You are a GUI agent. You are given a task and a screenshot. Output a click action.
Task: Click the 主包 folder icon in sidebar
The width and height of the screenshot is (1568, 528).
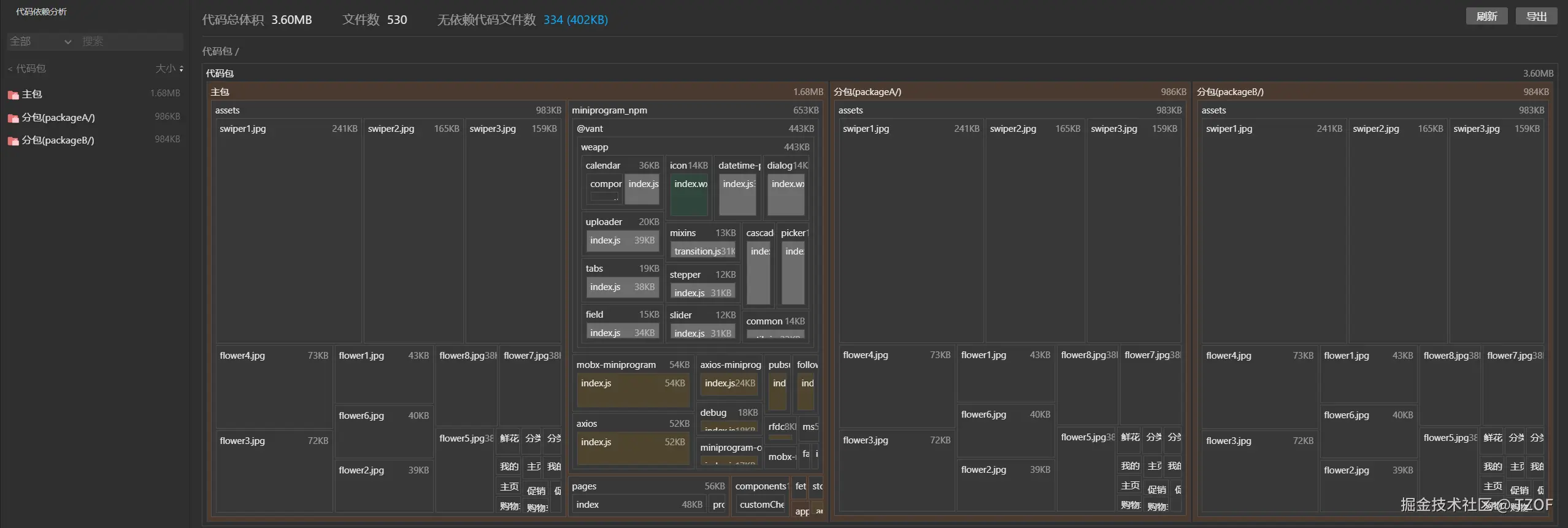(x=13, y=94)
